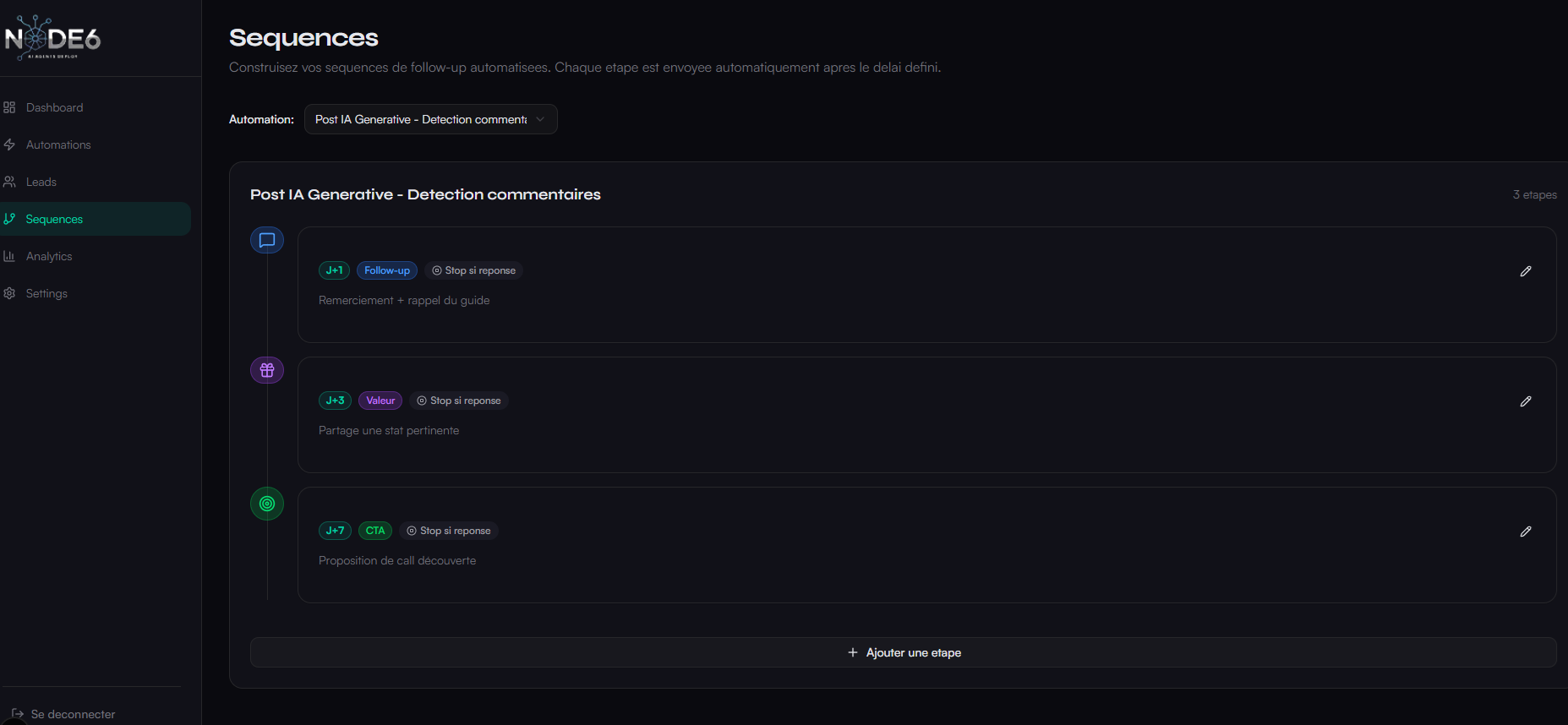
Task: Toggle Stop si reponse on J+1 step
Action: click(474, 270)
